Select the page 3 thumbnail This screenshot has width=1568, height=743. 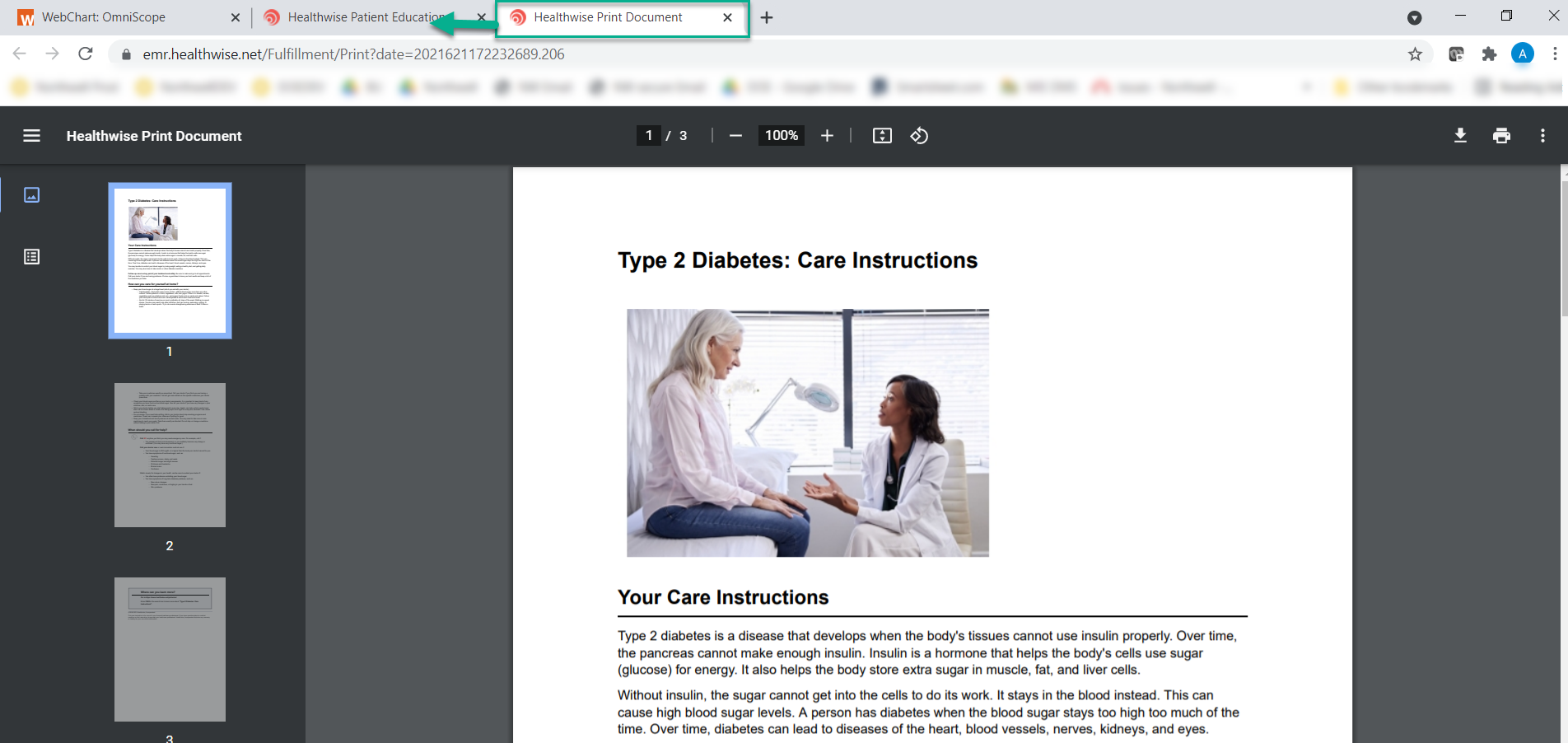(170, 649)
